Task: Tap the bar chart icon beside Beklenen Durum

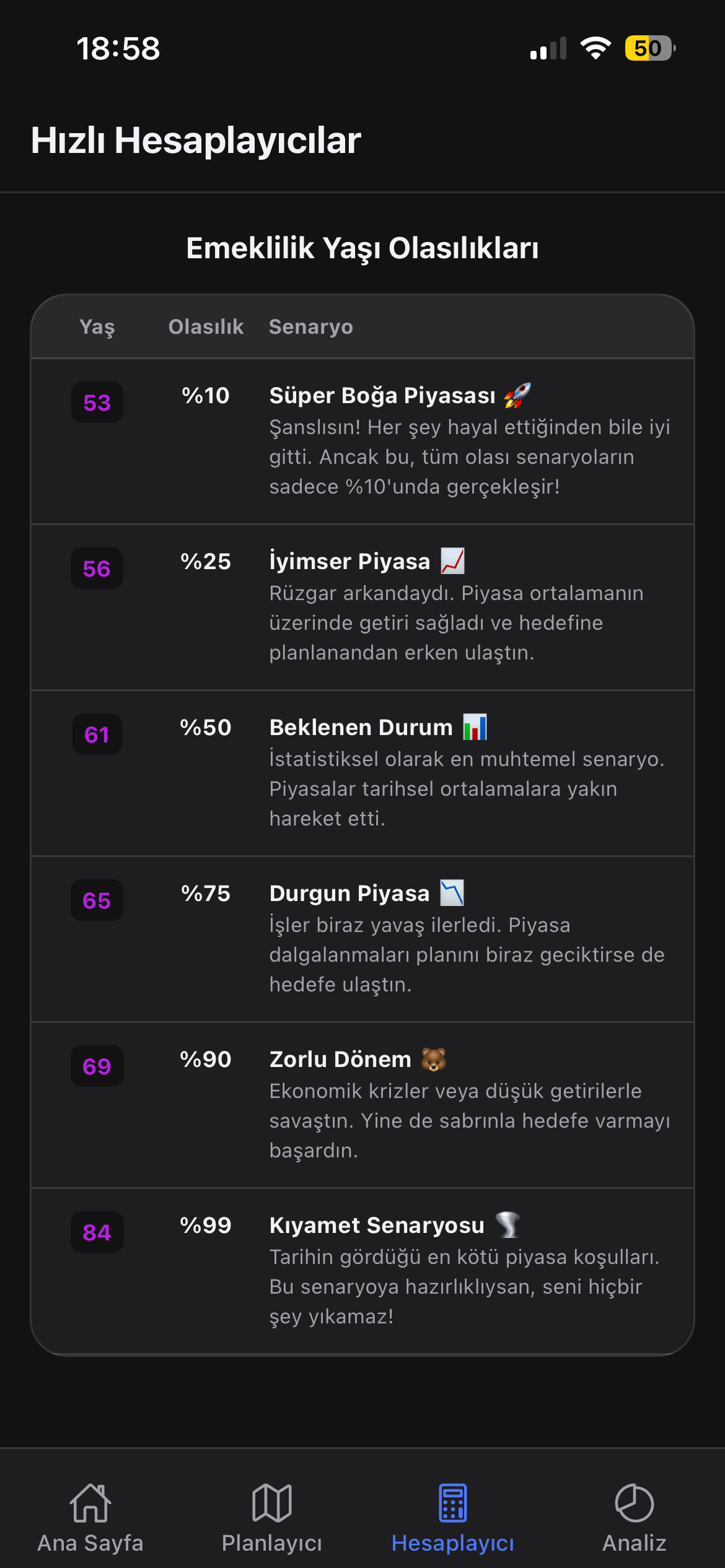Action: point(475,727)
